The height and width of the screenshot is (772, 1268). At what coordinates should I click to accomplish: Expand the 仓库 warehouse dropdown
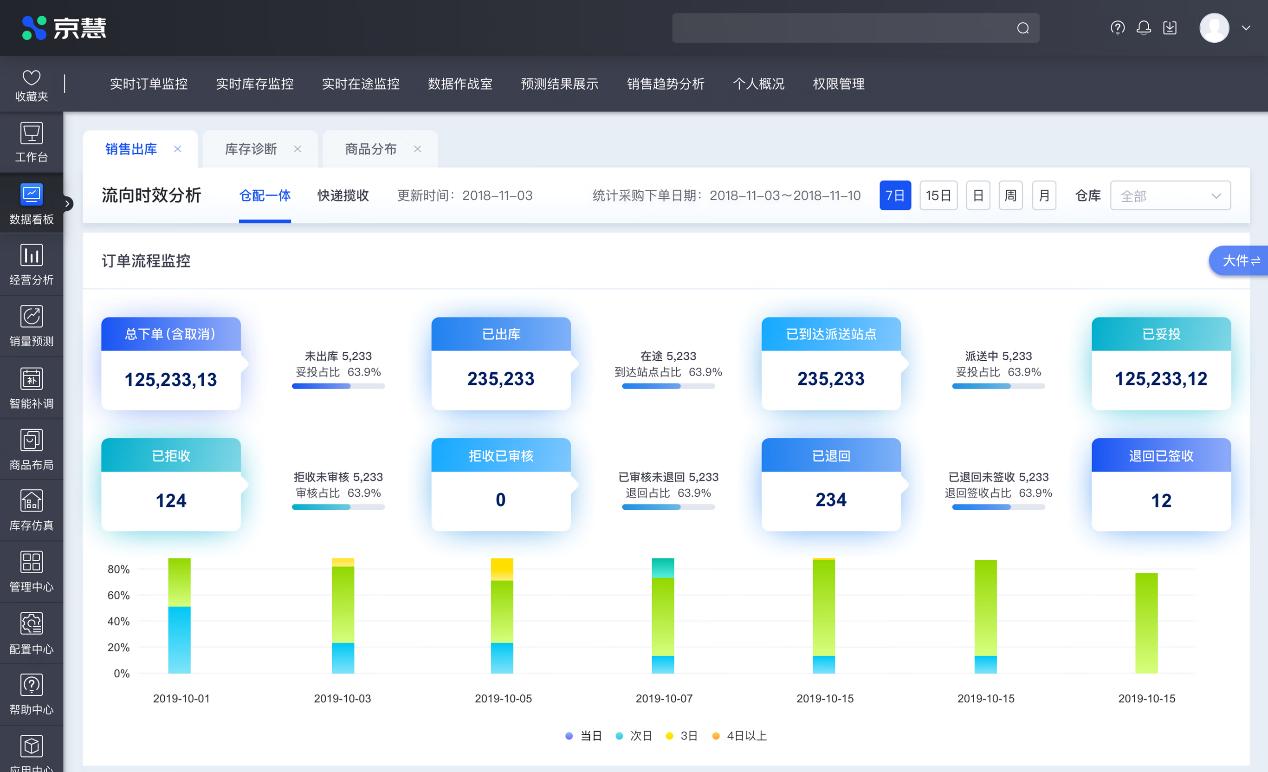pyautogui.click(x=1170, y=196)
